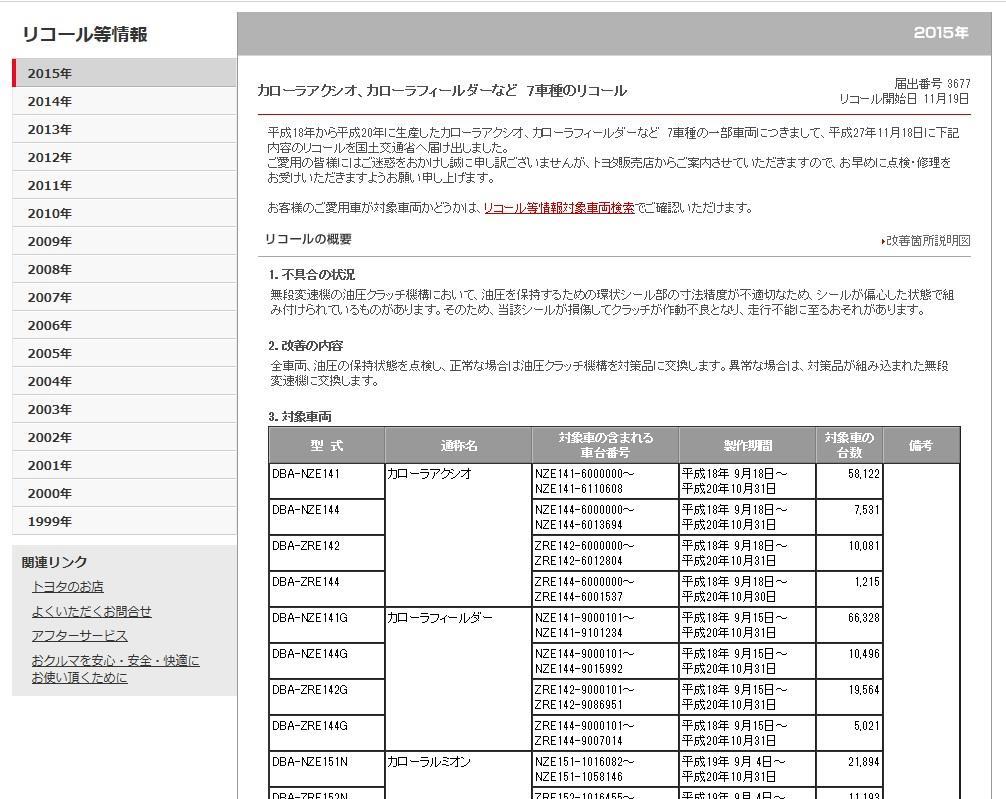Choose 2011年 in the year list
This screenshot has height=799, width=1006.
click(x=124, y=185)
